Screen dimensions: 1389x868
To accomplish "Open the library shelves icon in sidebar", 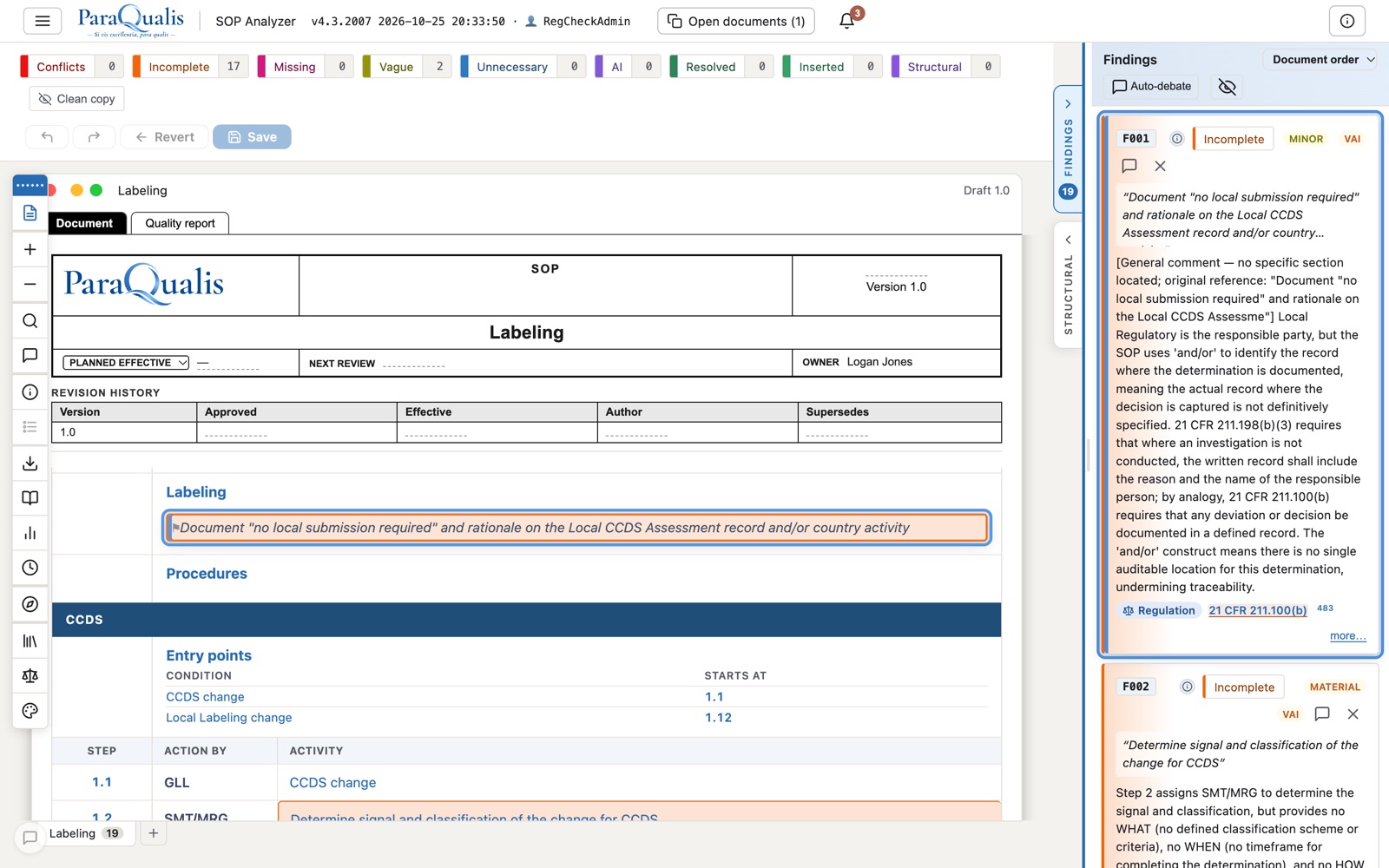I will point(30,641).
